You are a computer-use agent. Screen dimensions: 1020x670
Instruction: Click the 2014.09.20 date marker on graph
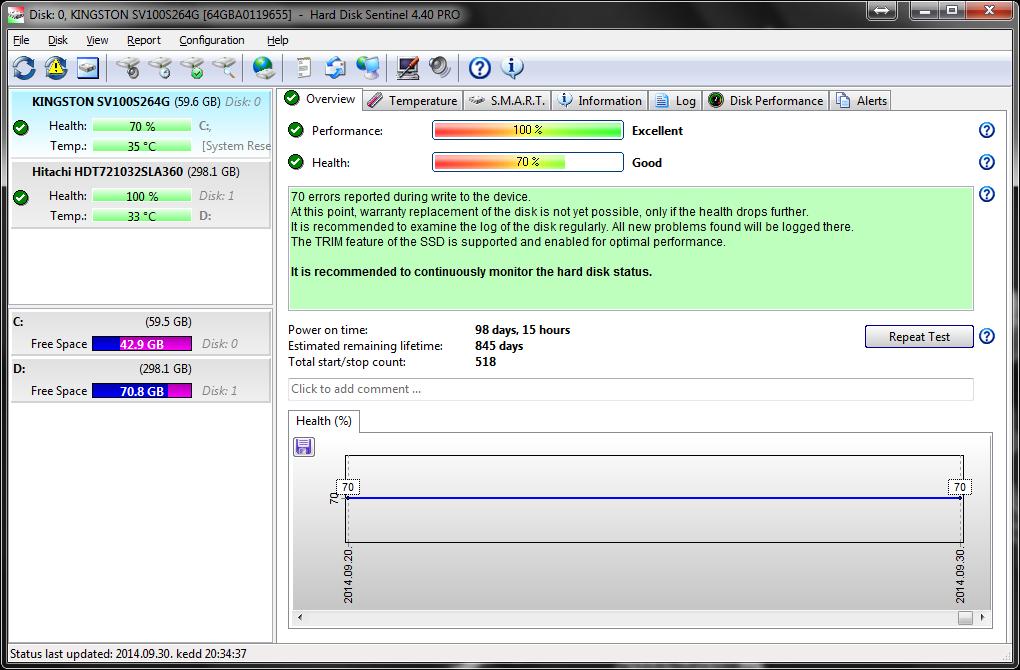click(x=348, y=576)
